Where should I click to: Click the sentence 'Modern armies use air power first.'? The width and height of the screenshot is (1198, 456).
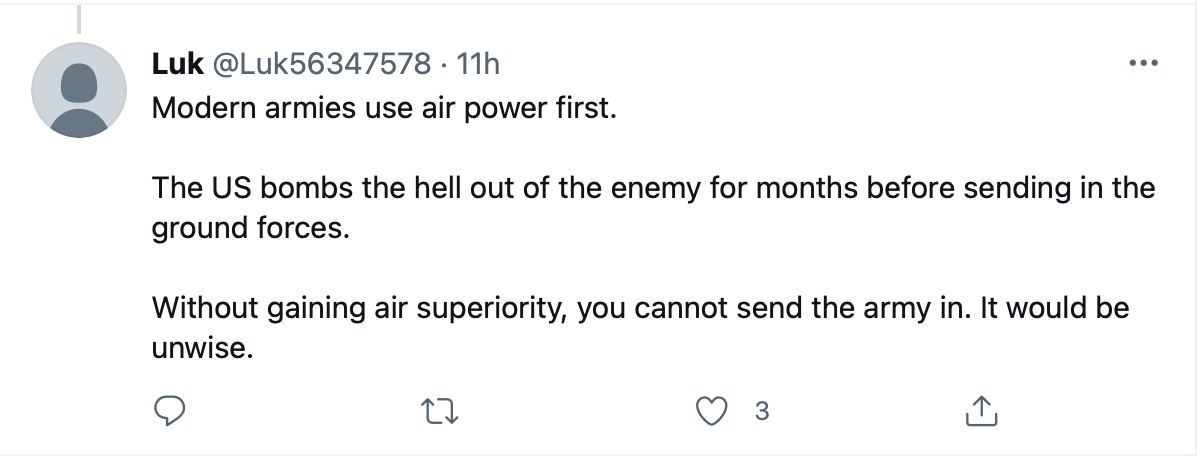click(385, 106)
